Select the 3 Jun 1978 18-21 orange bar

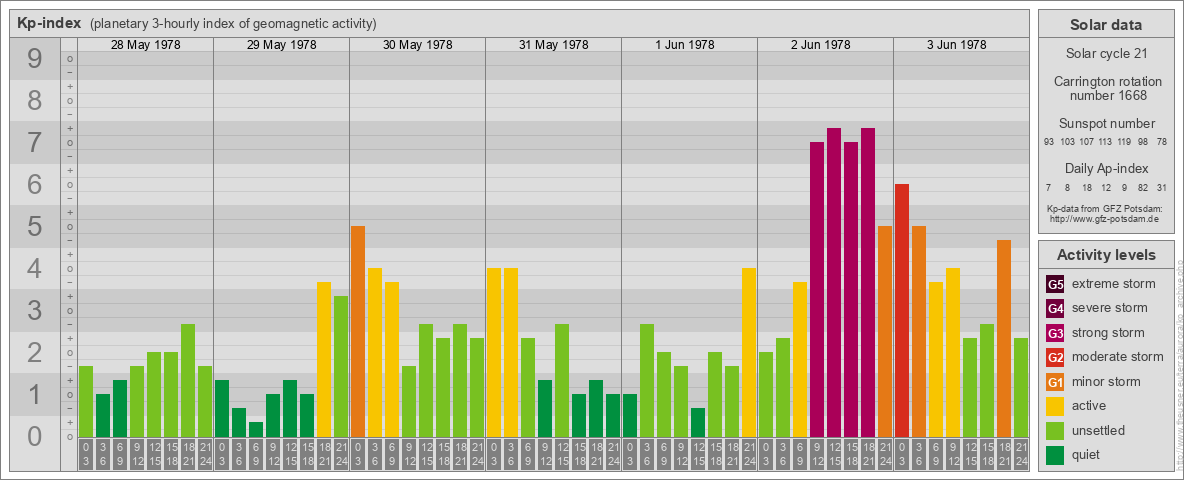[x=1004, y=338]
